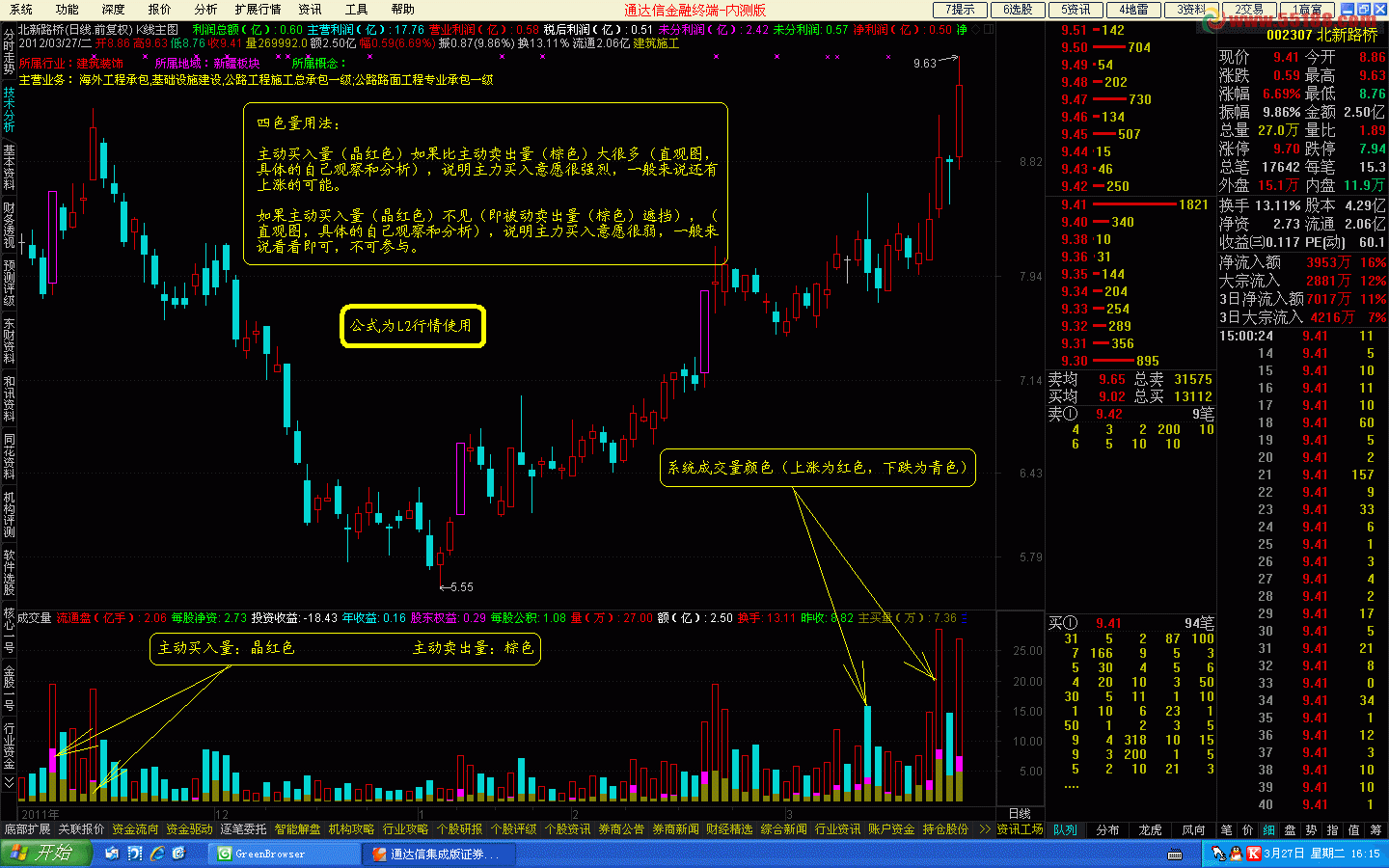Switch to 个股研报 bottom tab
The image size is (1389, 868).
click(459, 829)
